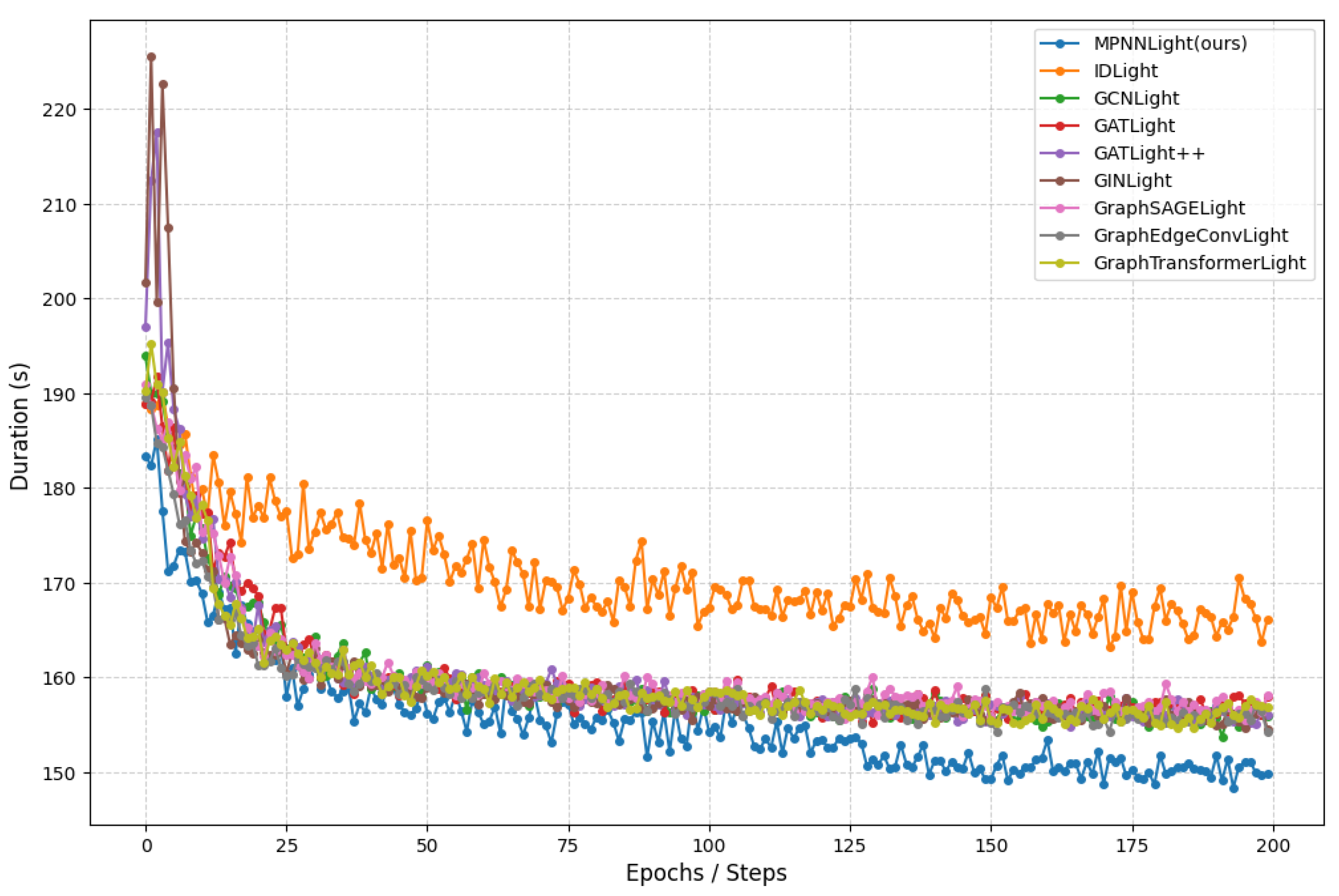Click the 210 y-axis tick label
1339x896 pixels.
pyautogui.click(x=60, y=205)
